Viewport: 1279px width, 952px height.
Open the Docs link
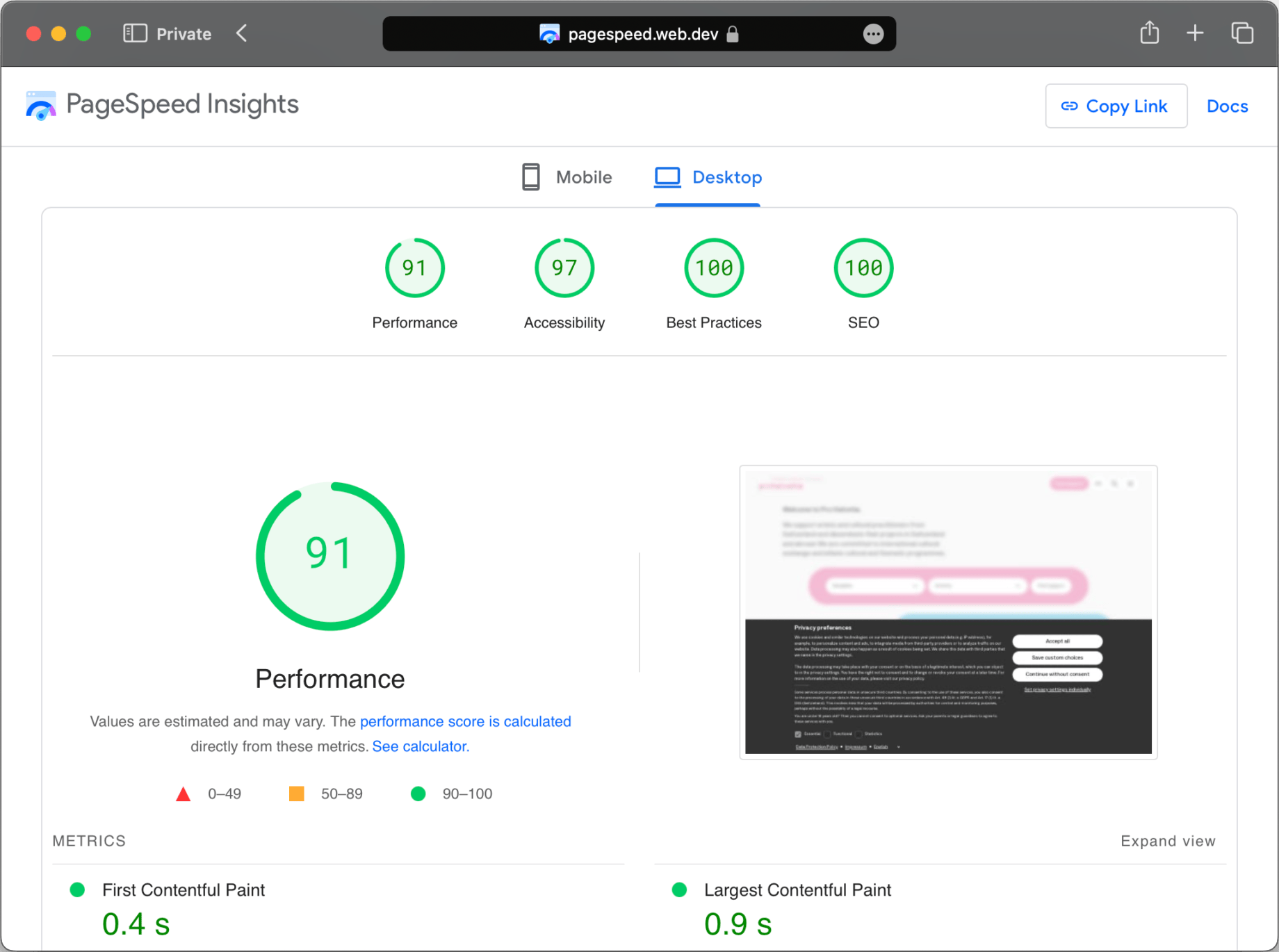click(1227, 106)
